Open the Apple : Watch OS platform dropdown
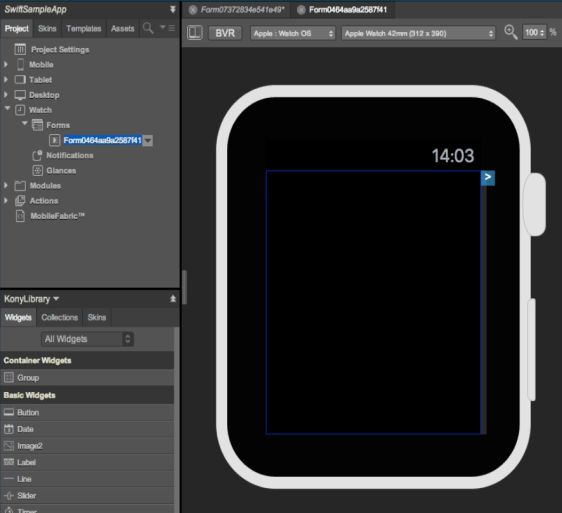 click(292, 33)
